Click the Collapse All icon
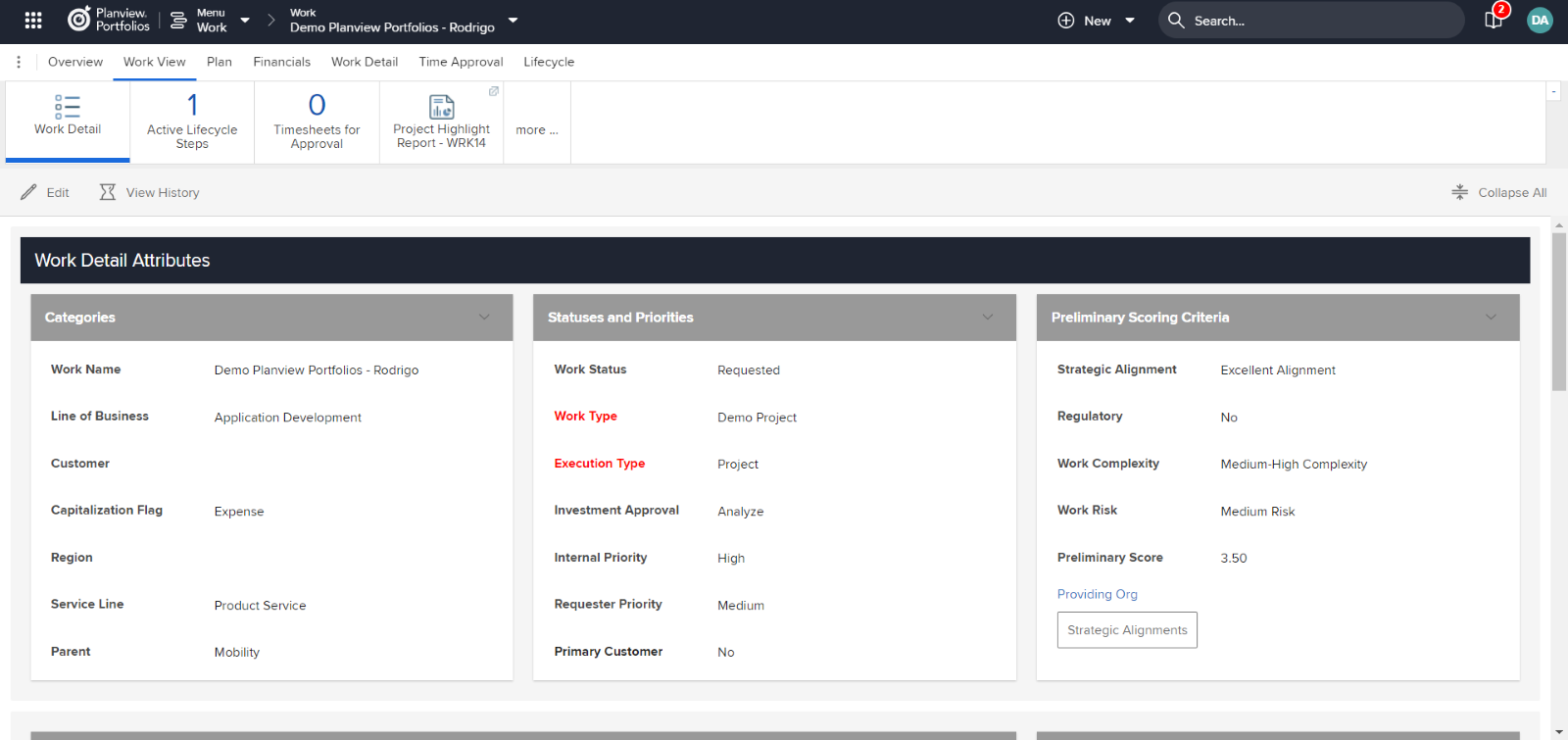 coord(1460,192)
